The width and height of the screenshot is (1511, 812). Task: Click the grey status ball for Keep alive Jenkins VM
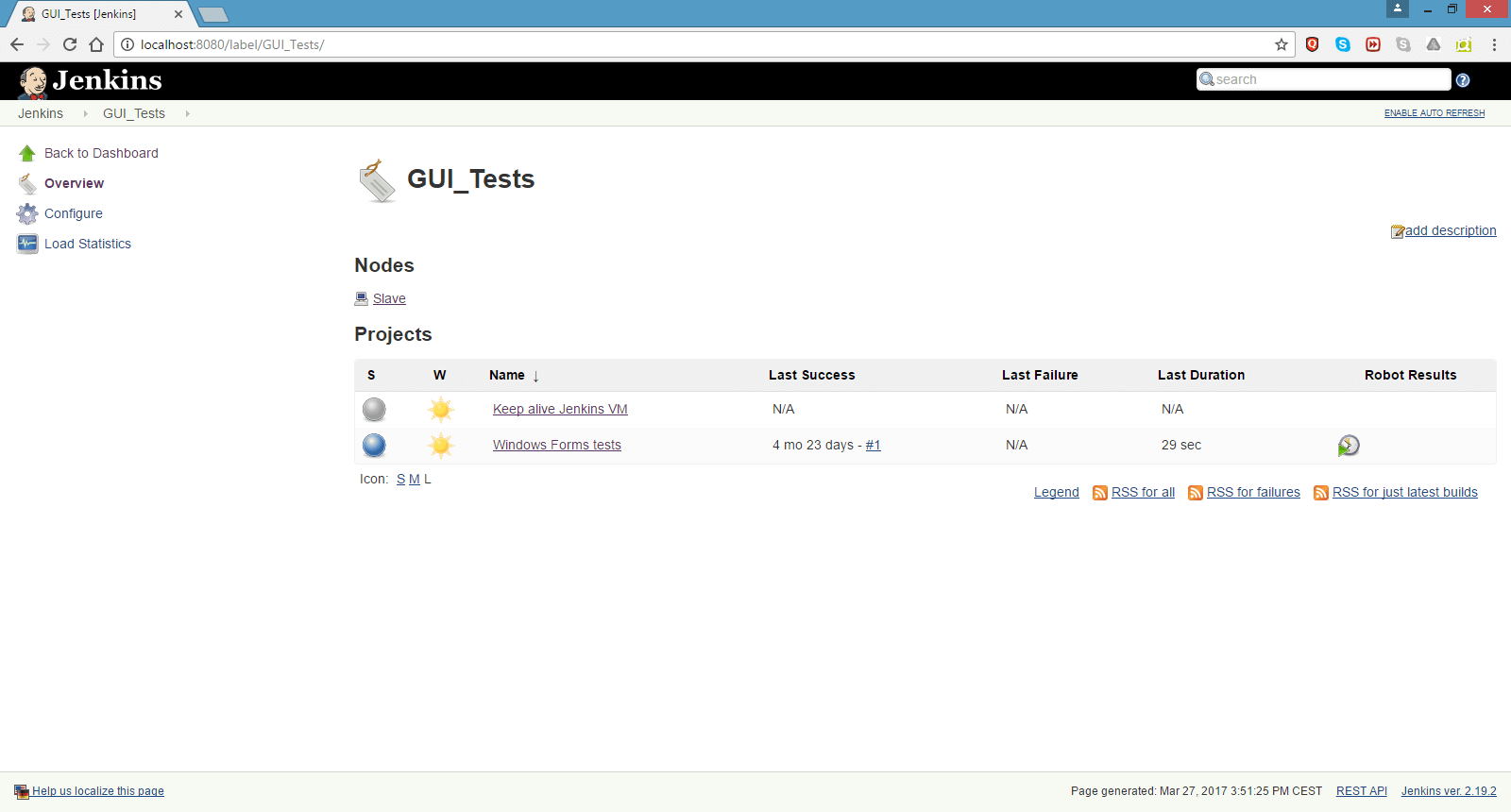click(375, 409)
